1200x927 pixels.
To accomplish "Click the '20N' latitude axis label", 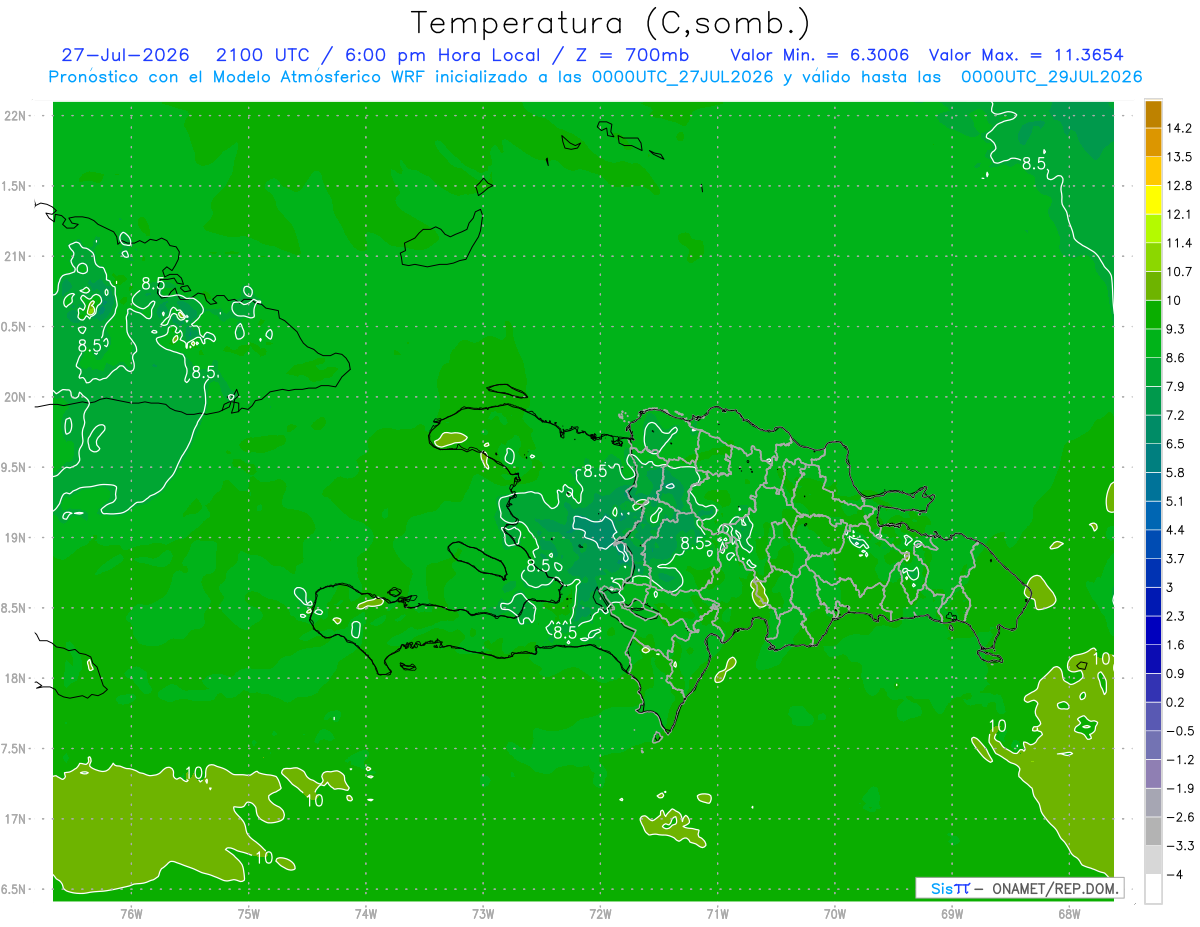I will [x=15, y=397].
